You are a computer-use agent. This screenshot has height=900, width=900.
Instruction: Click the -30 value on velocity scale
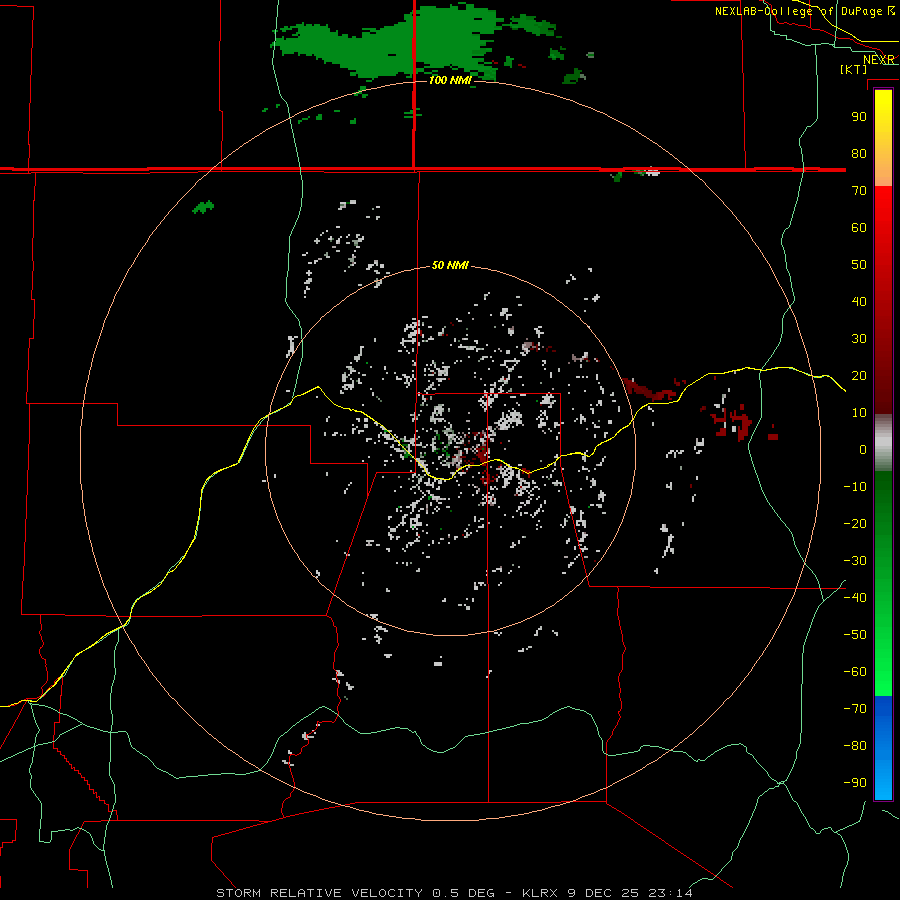[x=855, y=561]
